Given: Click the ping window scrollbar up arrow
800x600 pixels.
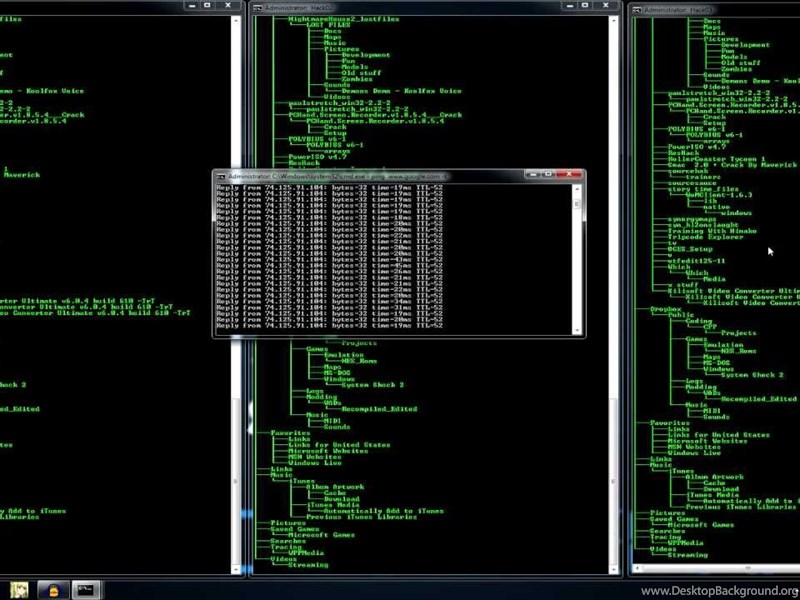Looking at the screenshot, I should 577,189.
